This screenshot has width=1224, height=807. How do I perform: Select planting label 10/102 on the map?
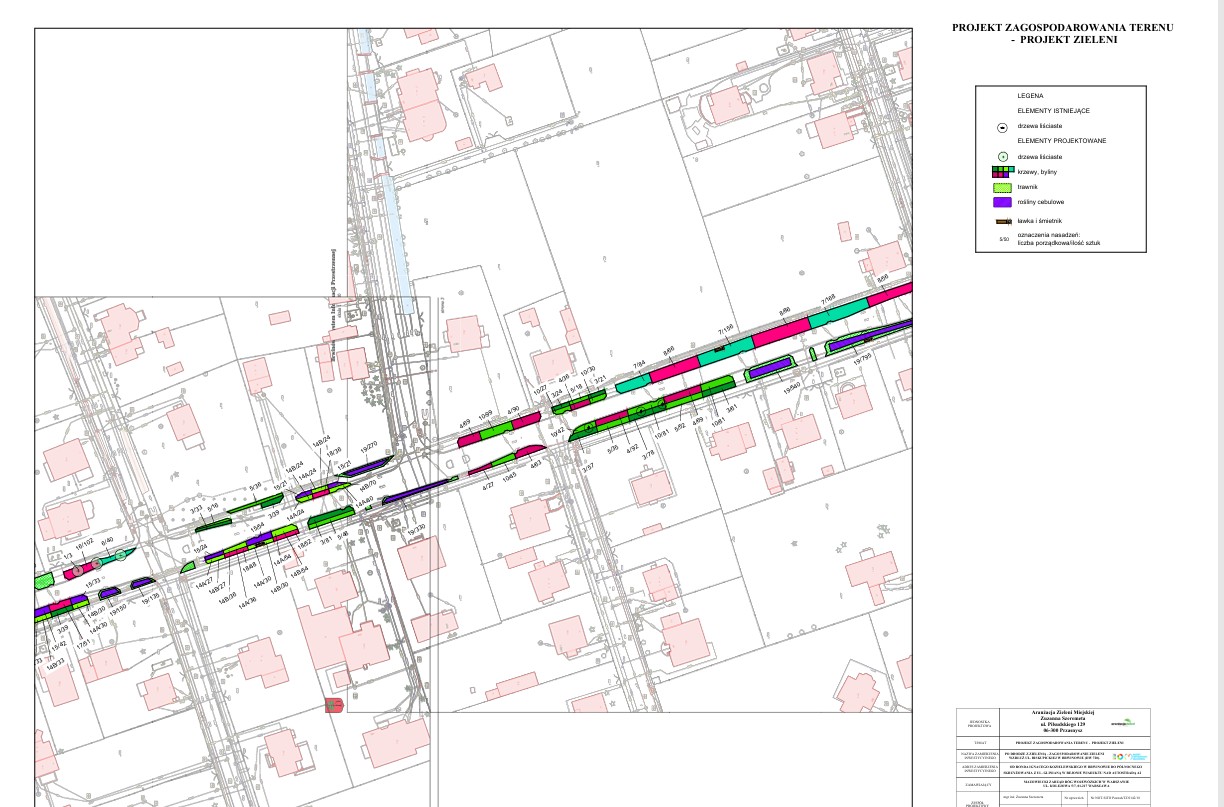[84, 546]
